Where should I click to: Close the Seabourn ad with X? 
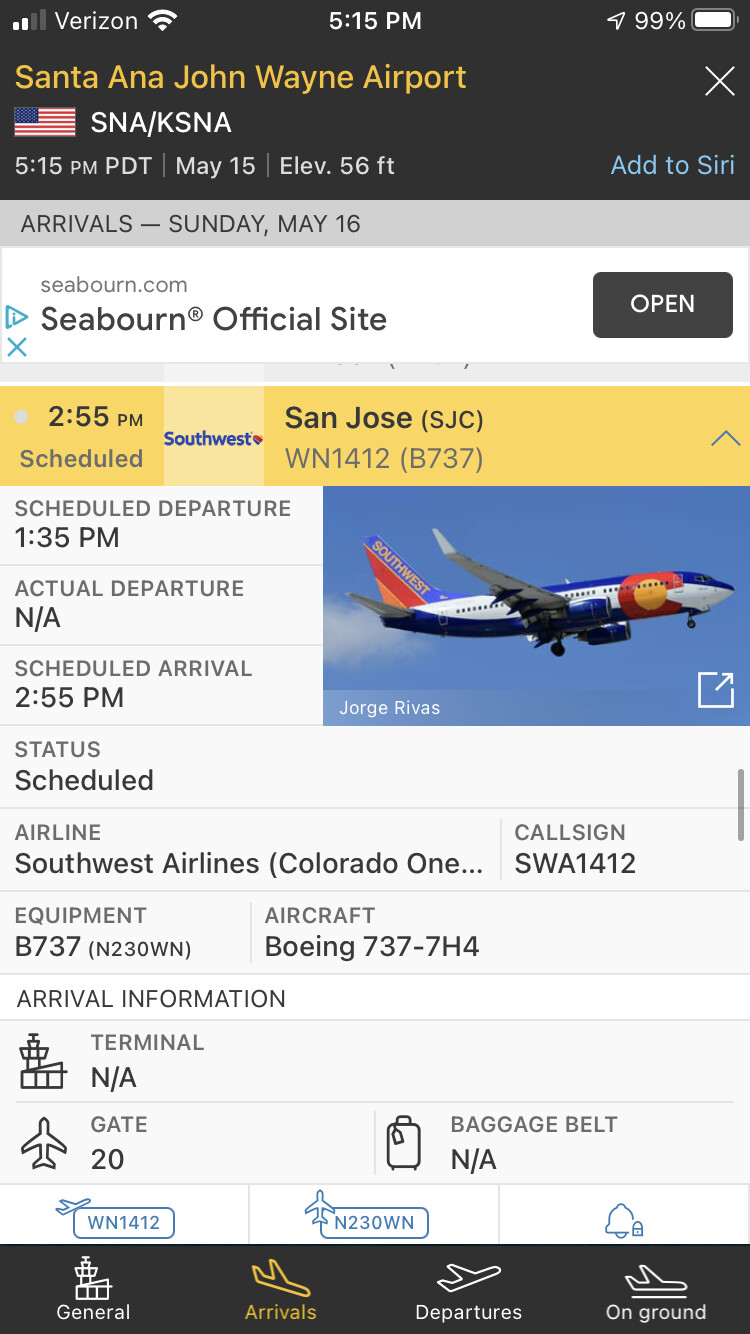17,347
